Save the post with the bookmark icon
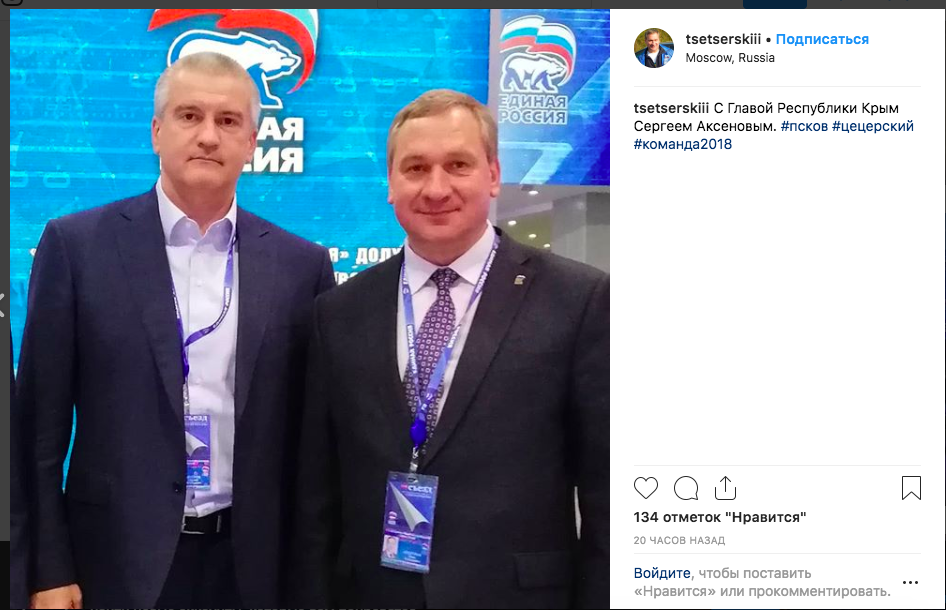The image size is (946, 610). pyautogui.click(x=911, y=488)
